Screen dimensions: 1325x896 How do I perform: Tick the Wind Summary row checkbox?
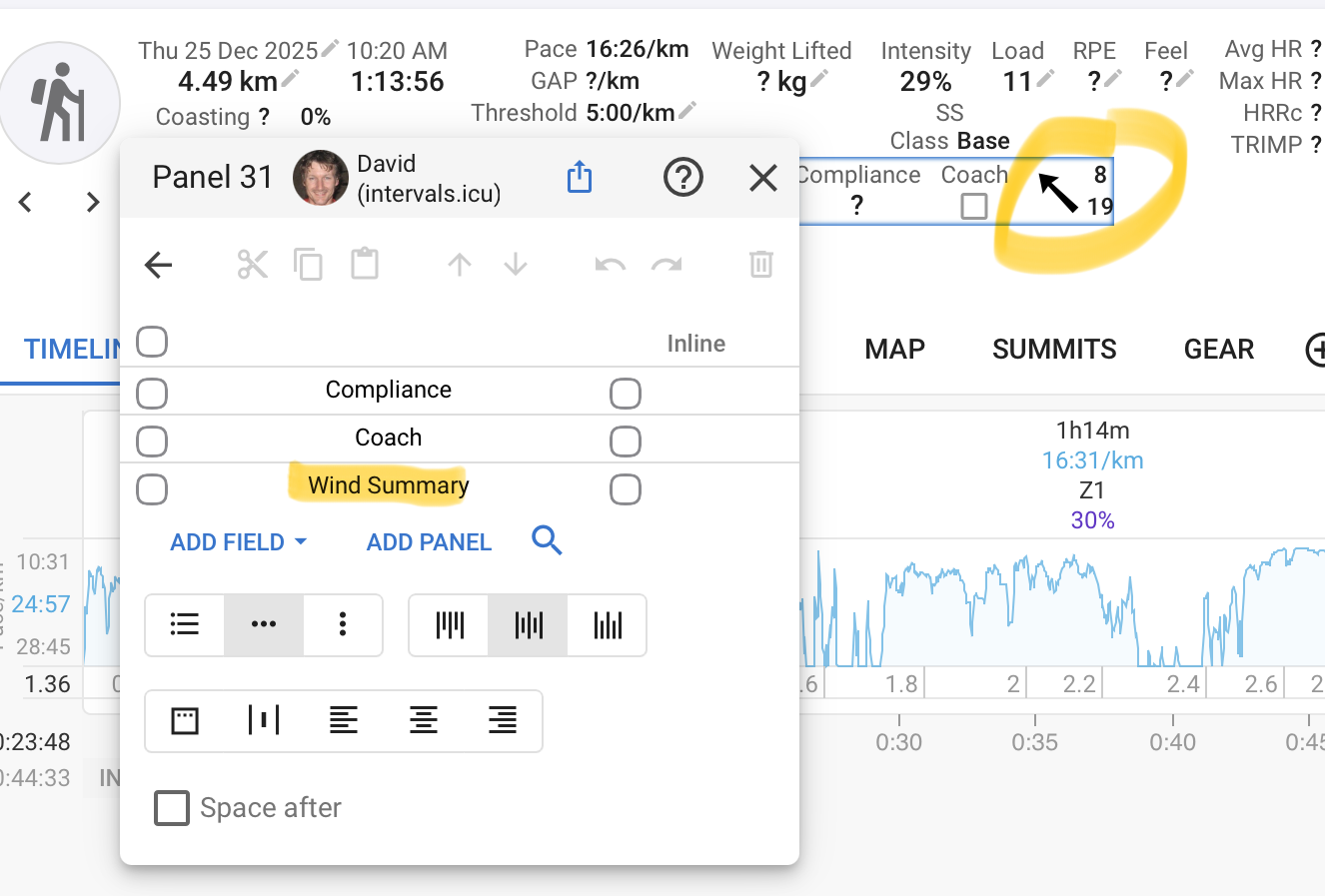[152, 489]
